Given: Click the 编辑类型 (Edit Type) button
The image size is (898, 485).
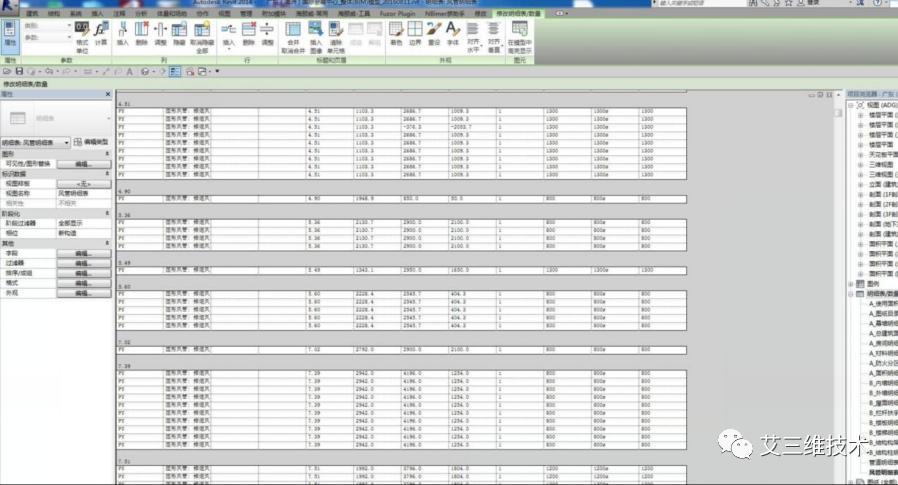Looking at the screenshot, I should [x=98, y=143].
